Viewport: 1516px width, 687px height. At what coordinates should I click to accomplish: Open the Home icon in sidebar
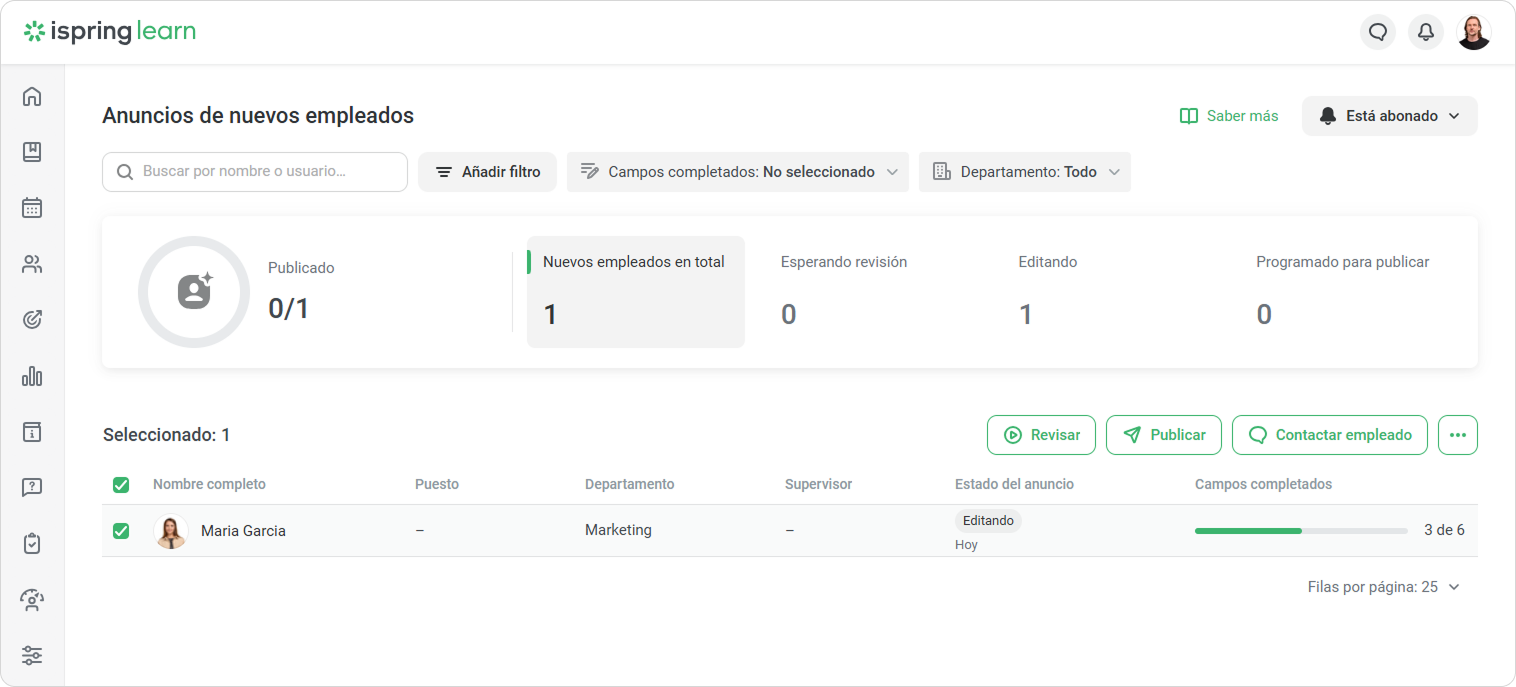(x=32, y=96)
